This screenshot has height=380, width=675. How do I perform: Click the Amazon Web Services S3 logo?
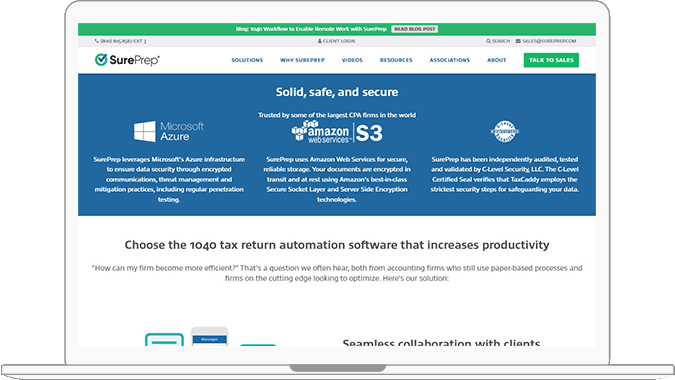[337, 132]
